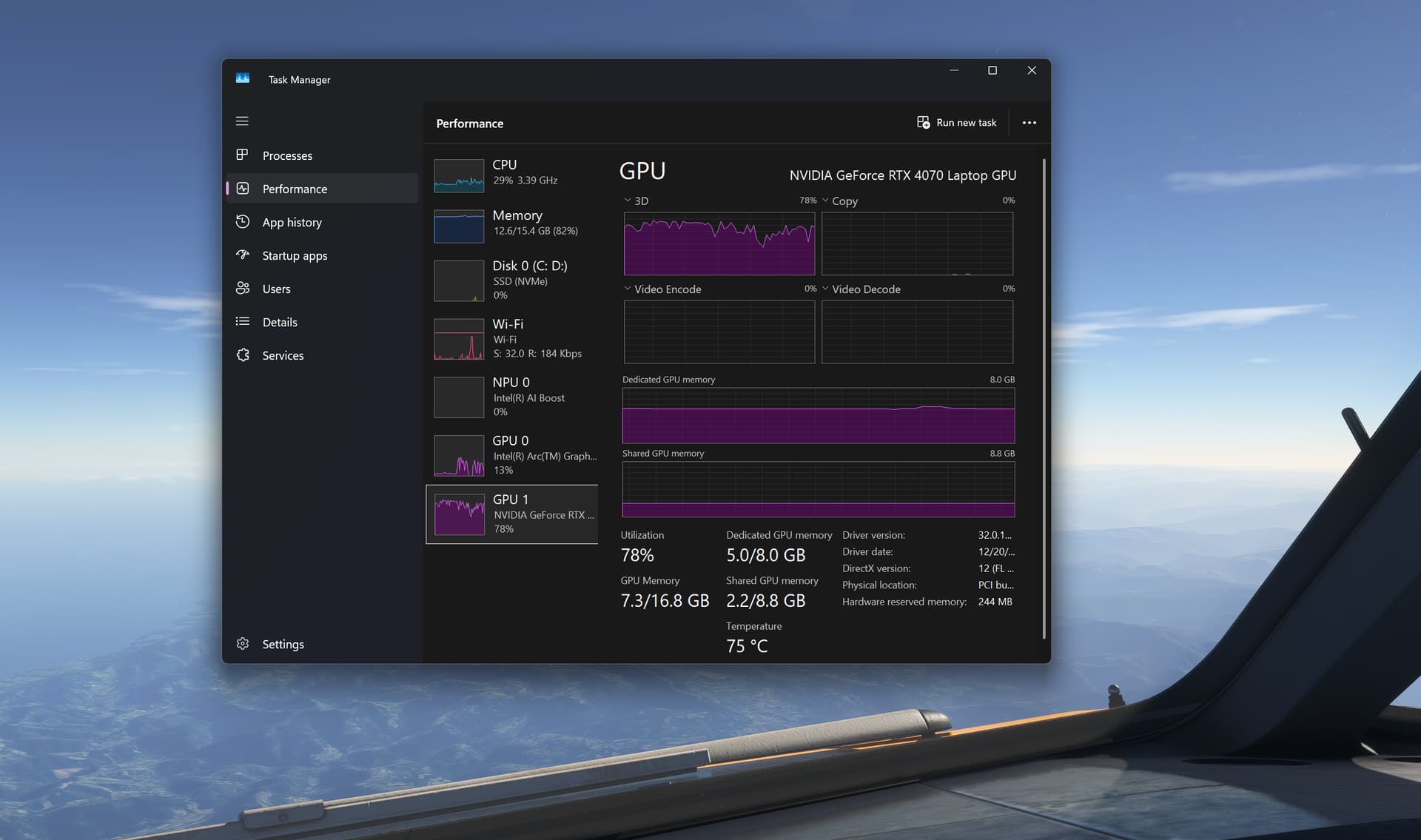Click the Video Encode graph

click(x=719, y=332)
